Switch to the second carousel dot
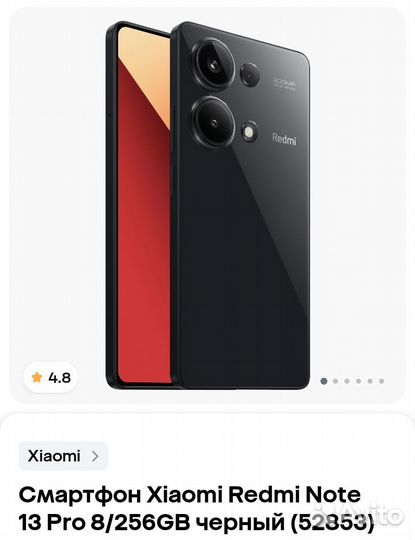Viewport: 415px width, 540px height. pos(335,381)
